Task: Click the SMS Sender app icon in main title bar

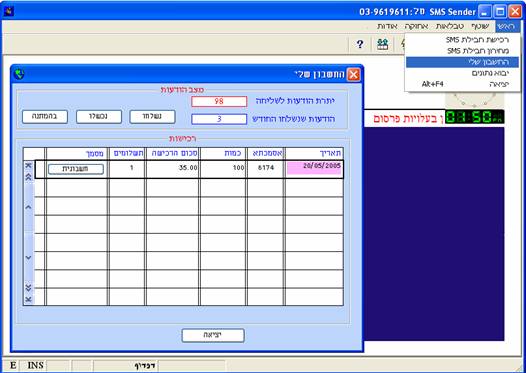Action: (x=8, y=11)
